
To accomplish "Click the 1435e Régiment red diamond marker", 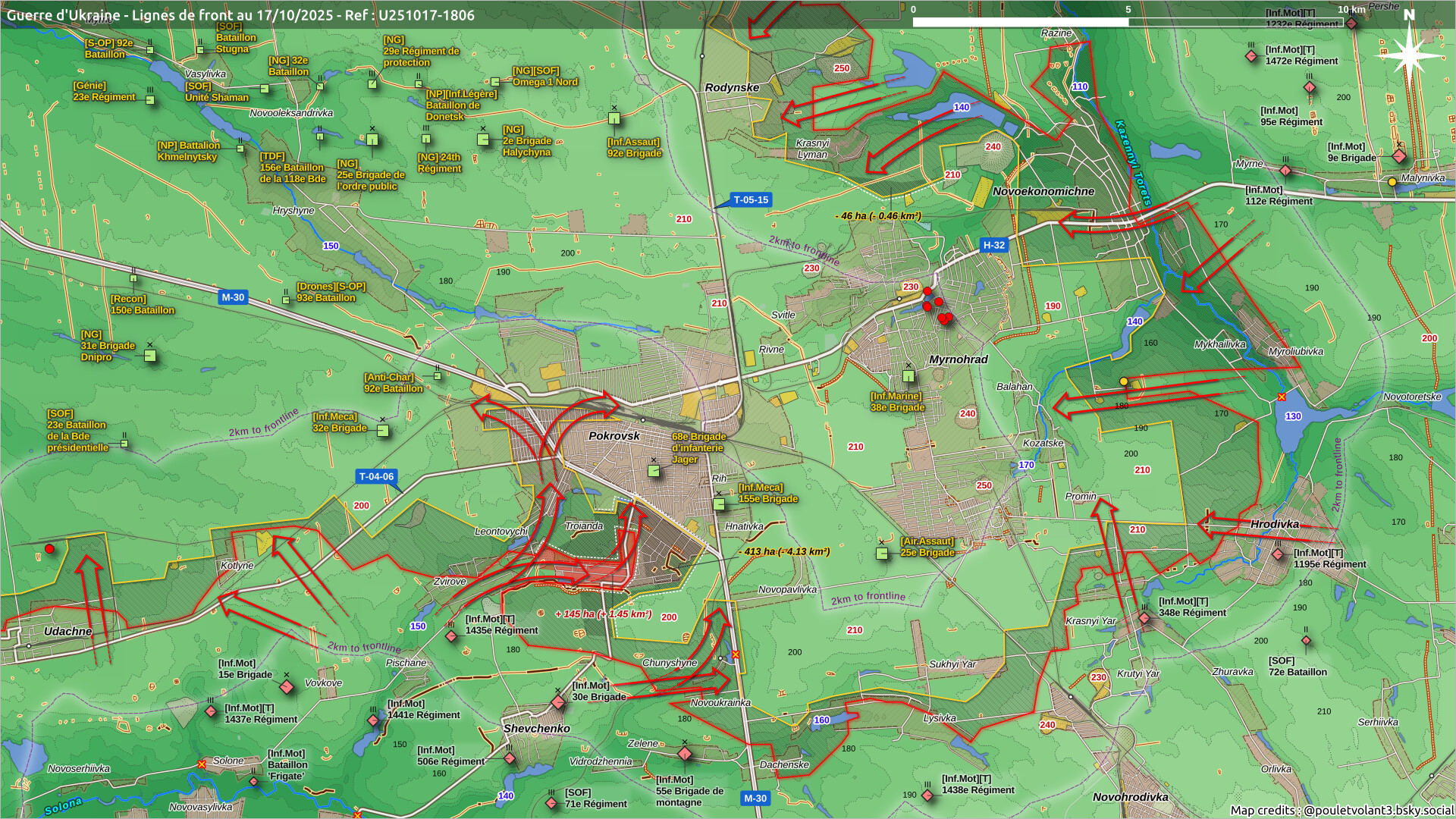I will 451,635.
